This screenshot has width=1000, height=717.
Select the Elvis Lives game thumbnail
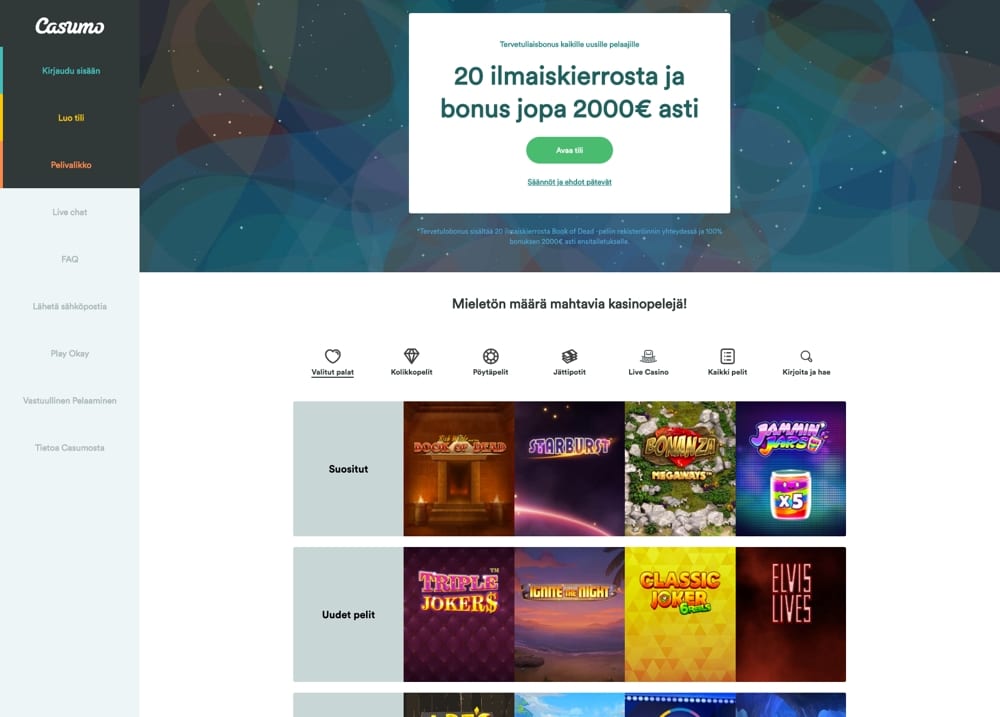coord(791,614)
